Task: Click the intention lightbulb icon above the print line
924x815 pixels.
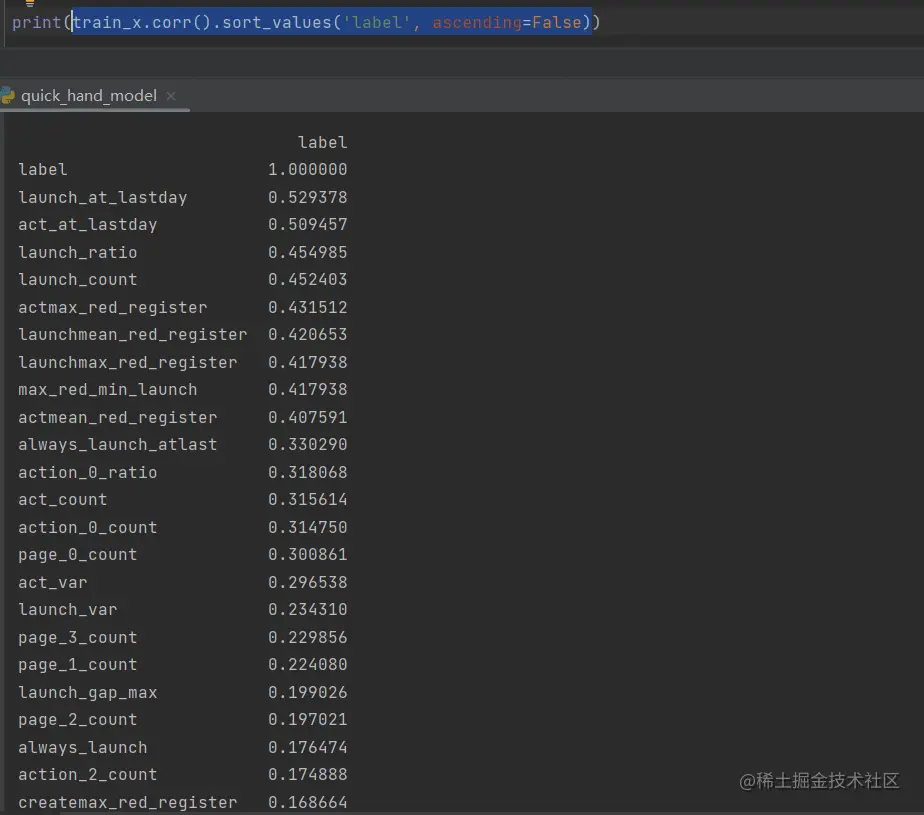Action: 29,3
